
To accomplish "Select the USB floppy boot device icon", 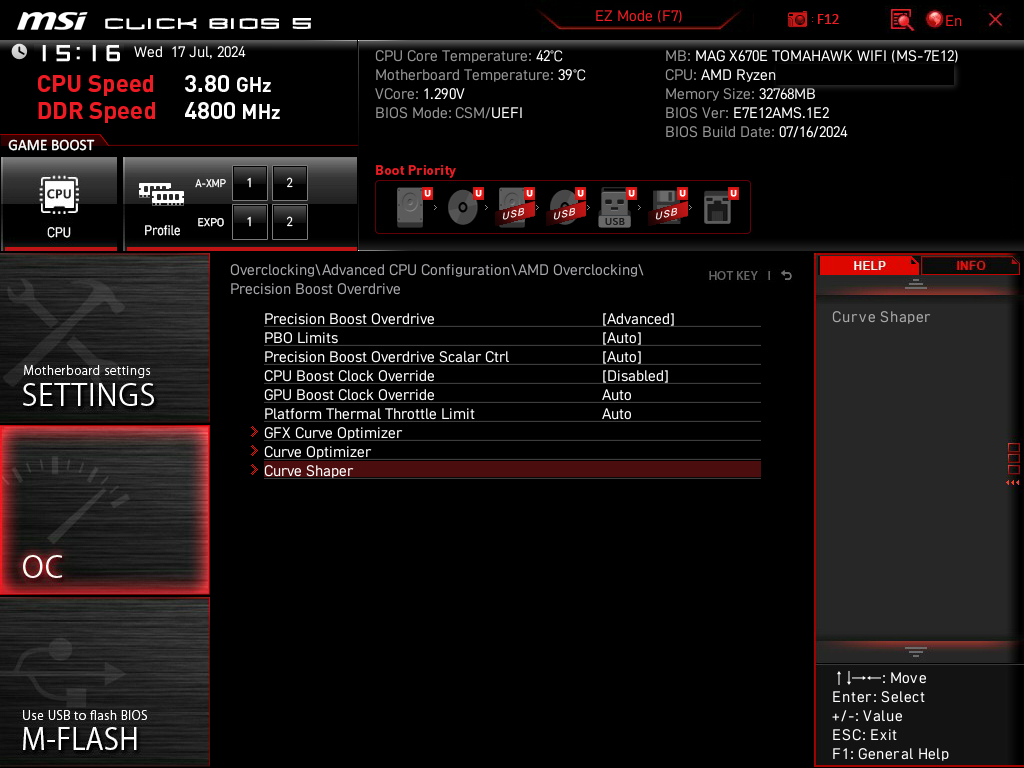I will click(x=665, y=207).
